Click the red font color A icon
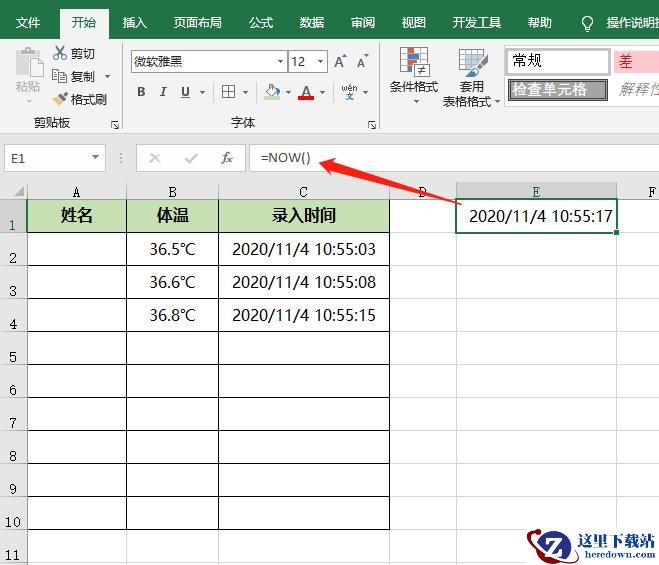This screenshot has height=565, width=659. coord(306,92)
